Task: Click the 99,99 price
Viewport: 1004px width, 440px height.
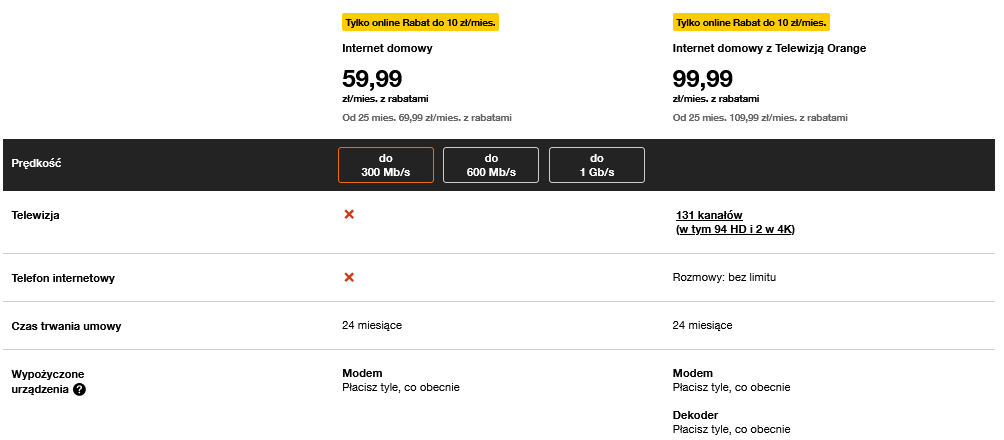Action: coord(702,79)
